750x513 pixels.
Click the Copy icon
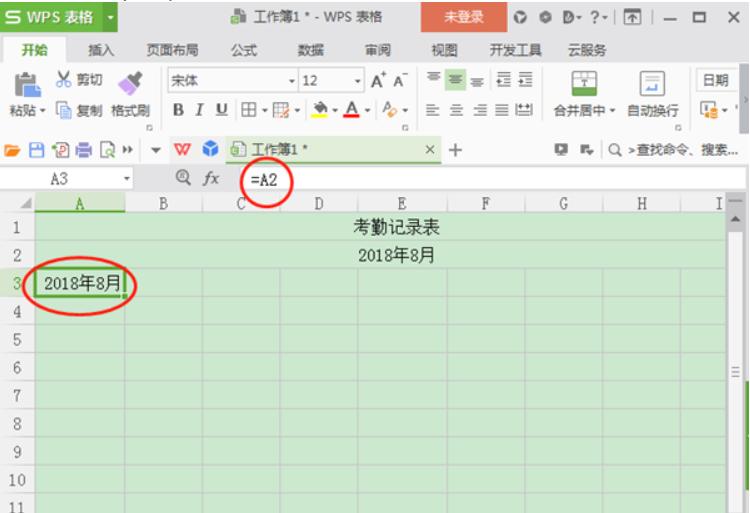click(63, 110)
